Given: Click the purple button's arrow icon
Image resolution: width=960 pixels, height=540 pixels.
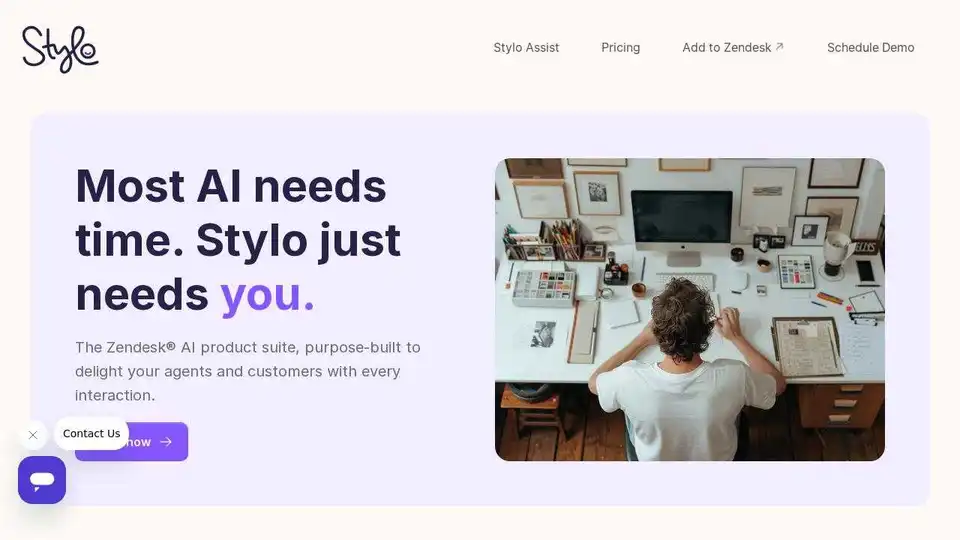Looking at the screenshot, I should point(166,442).
